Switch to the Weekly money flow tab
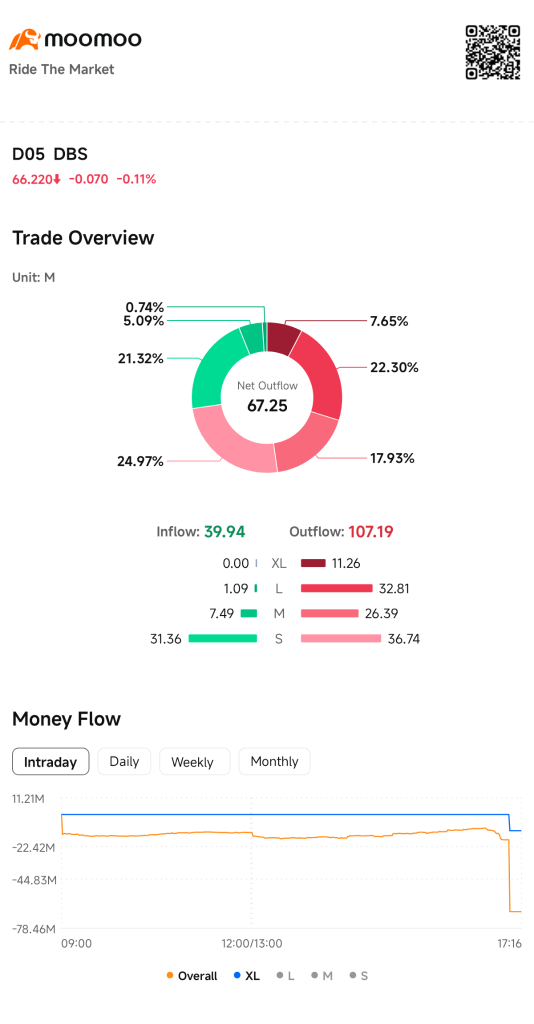This screenshot has height=1024, width=534. tap(193, 761)
